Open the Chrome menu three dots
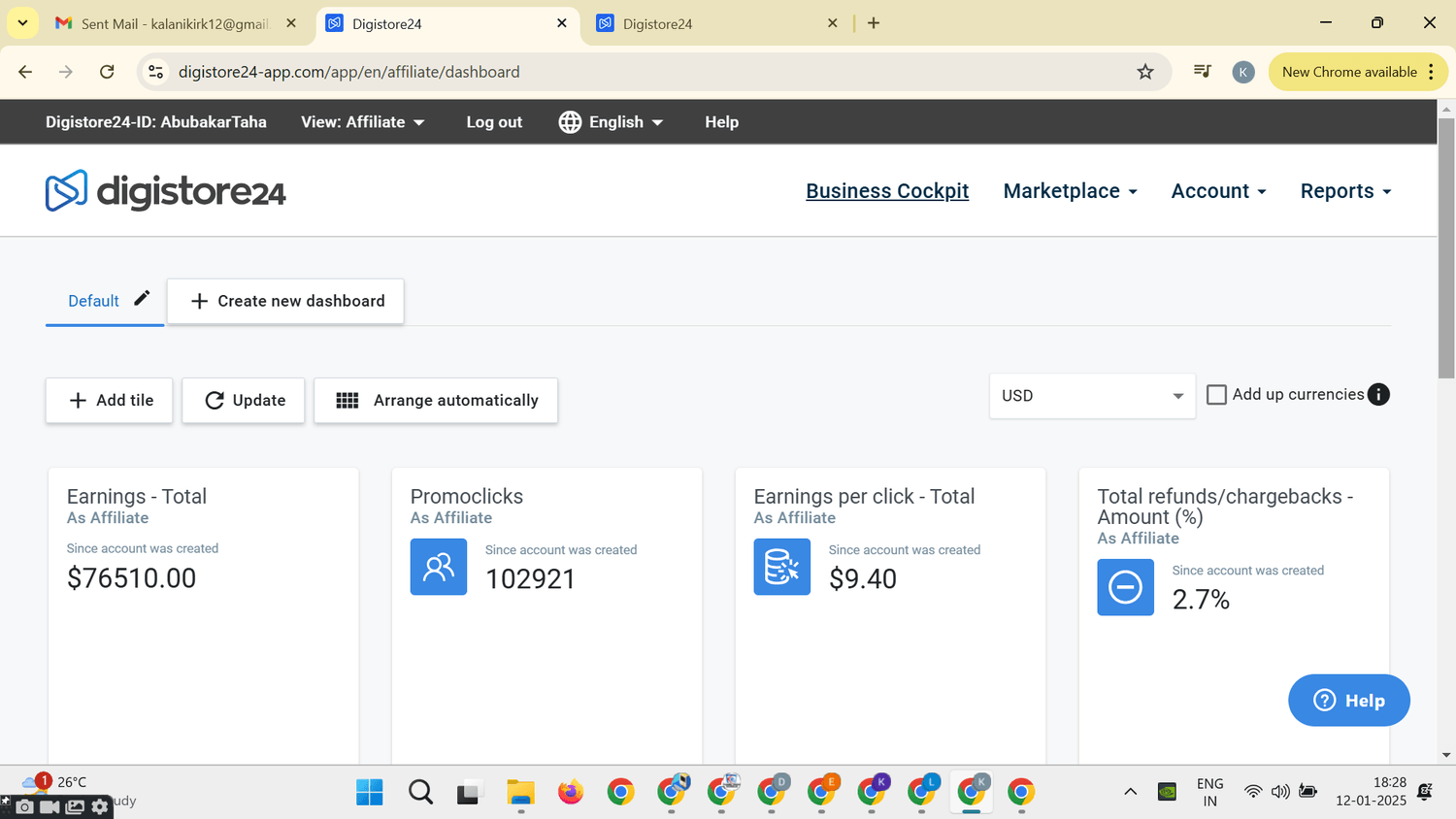The height and width of the screenshot is (819, 1456). tap(1431, 72)
